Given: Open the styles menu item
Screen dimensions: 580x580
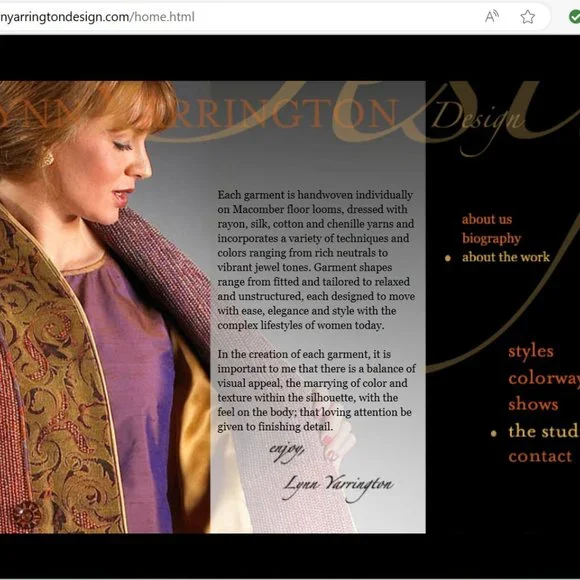Looking at the screenshot, I should 531,351.
